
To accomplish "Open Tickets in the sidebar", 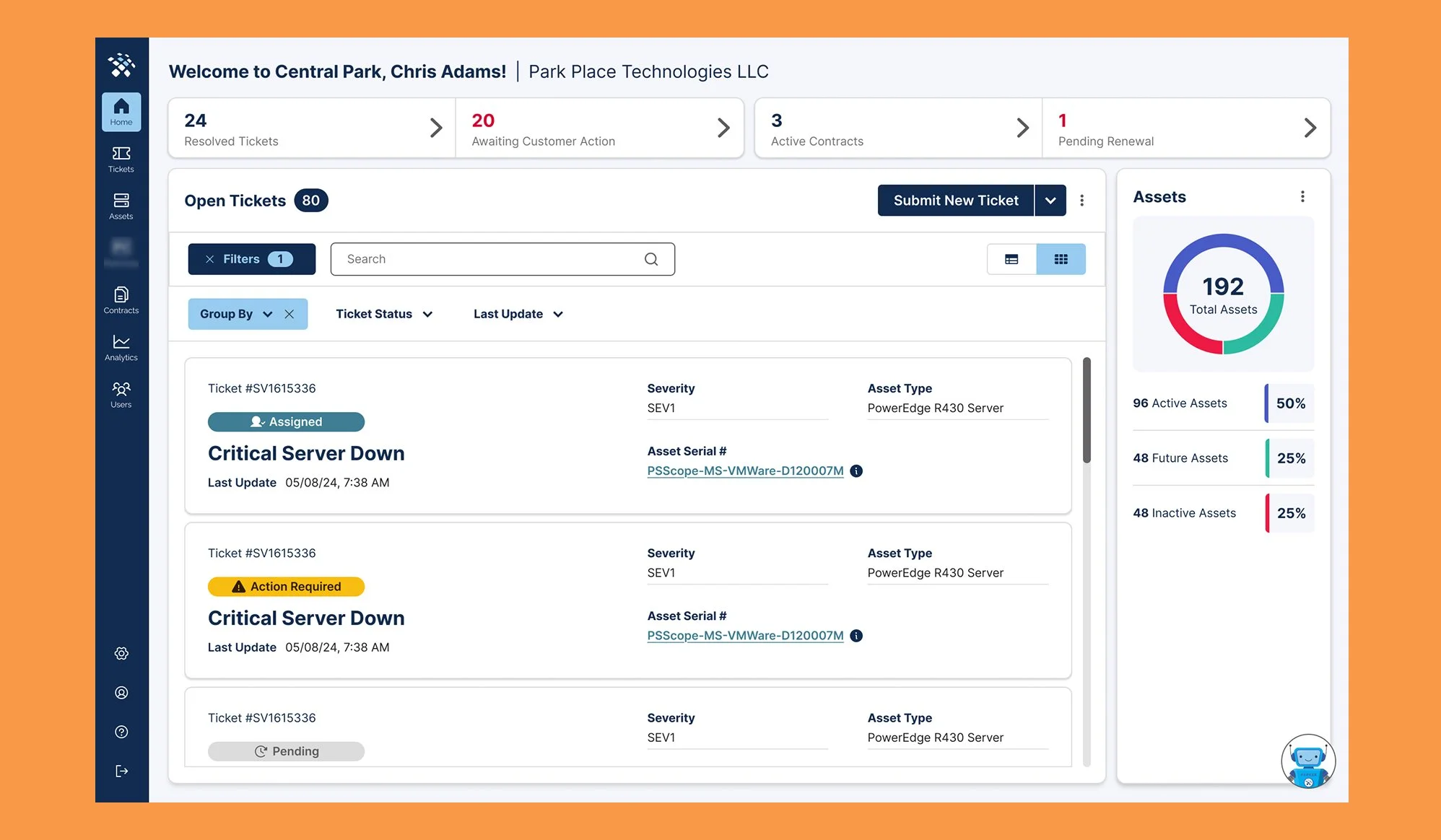I will (121, 159).
